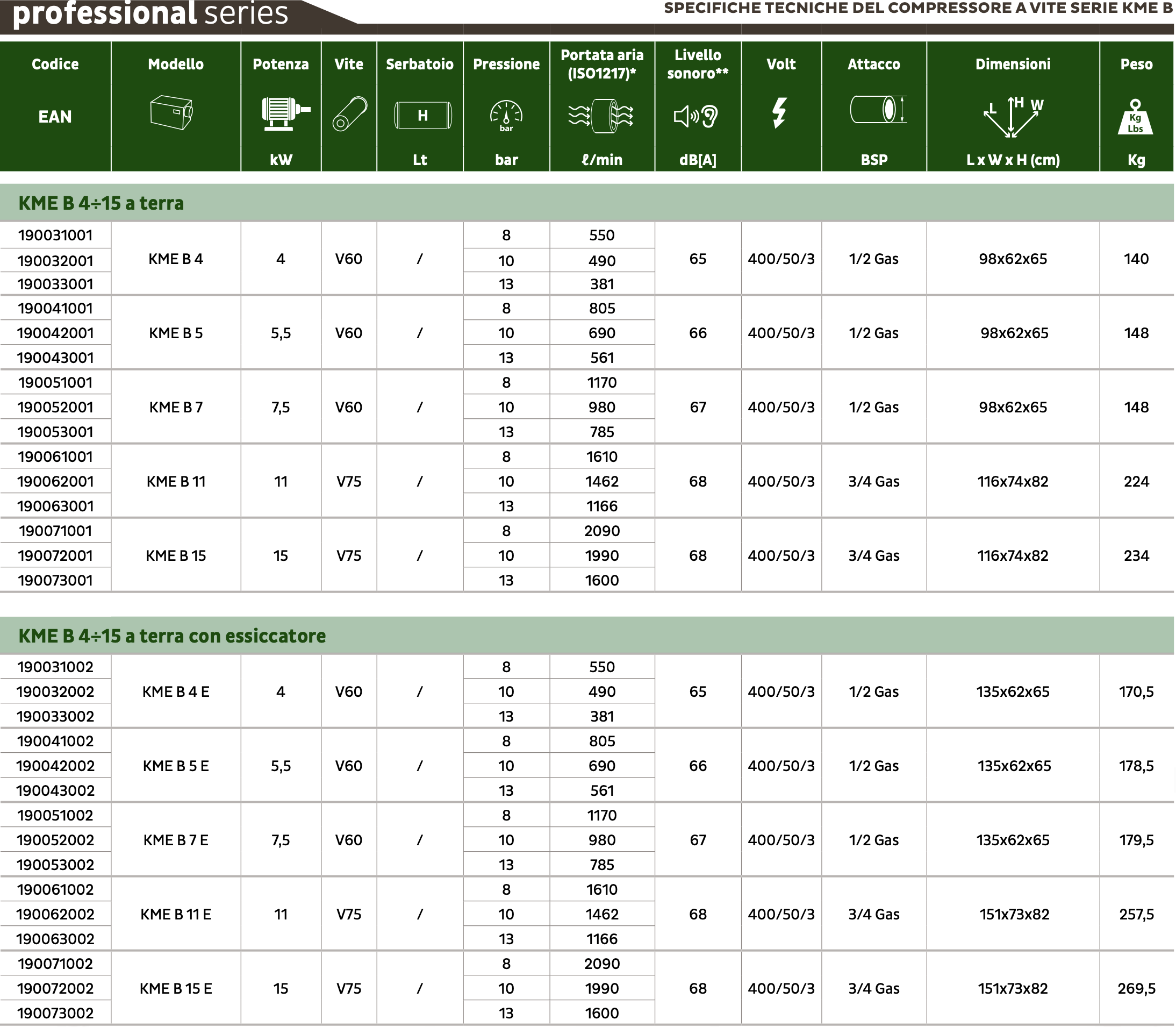1176x1027 pixels.
Task: Click the 'KME B 4÷15 a terra' section heading
Action: [x=101, y=203]
